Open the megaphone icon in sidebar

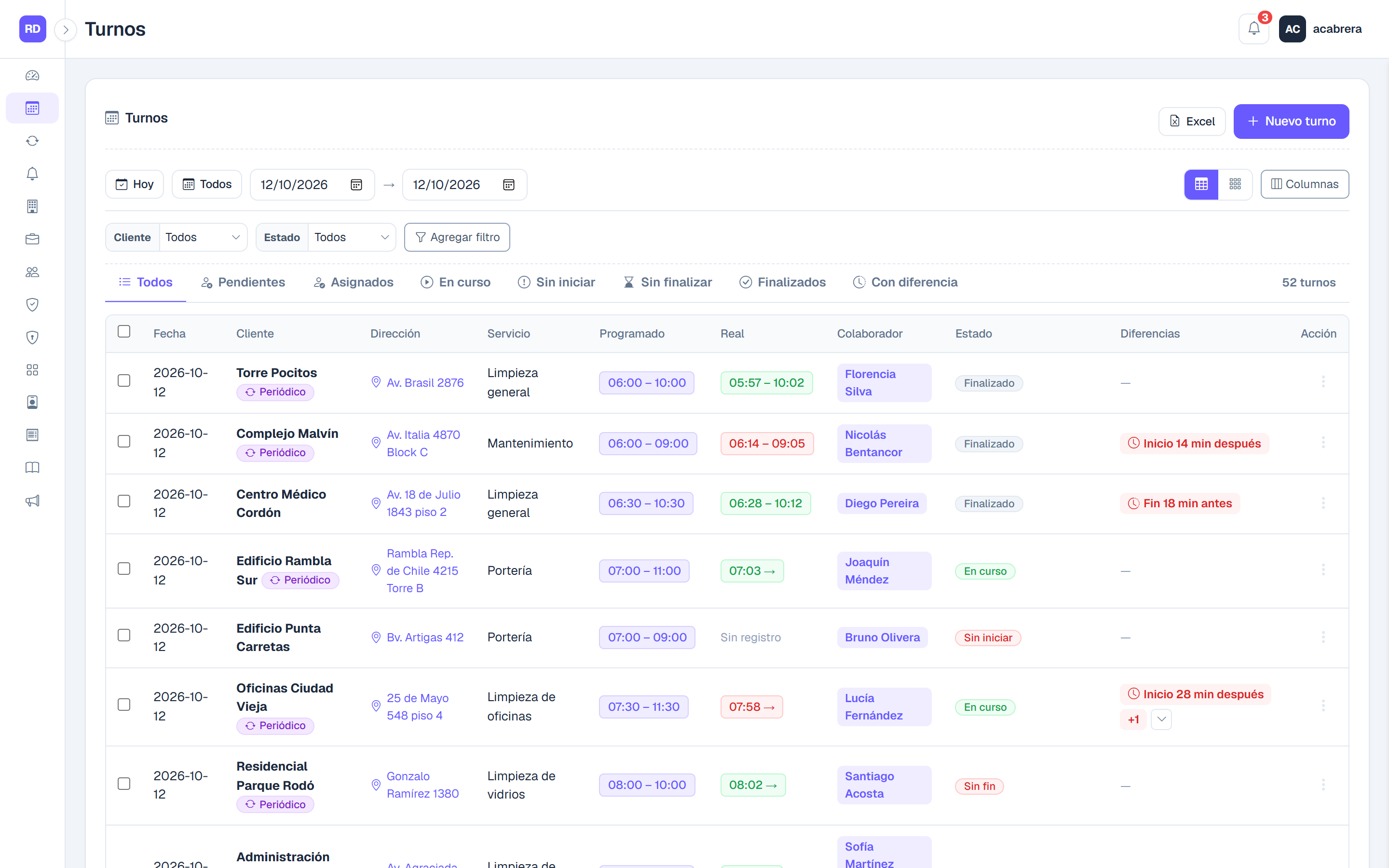click(32, 501)
